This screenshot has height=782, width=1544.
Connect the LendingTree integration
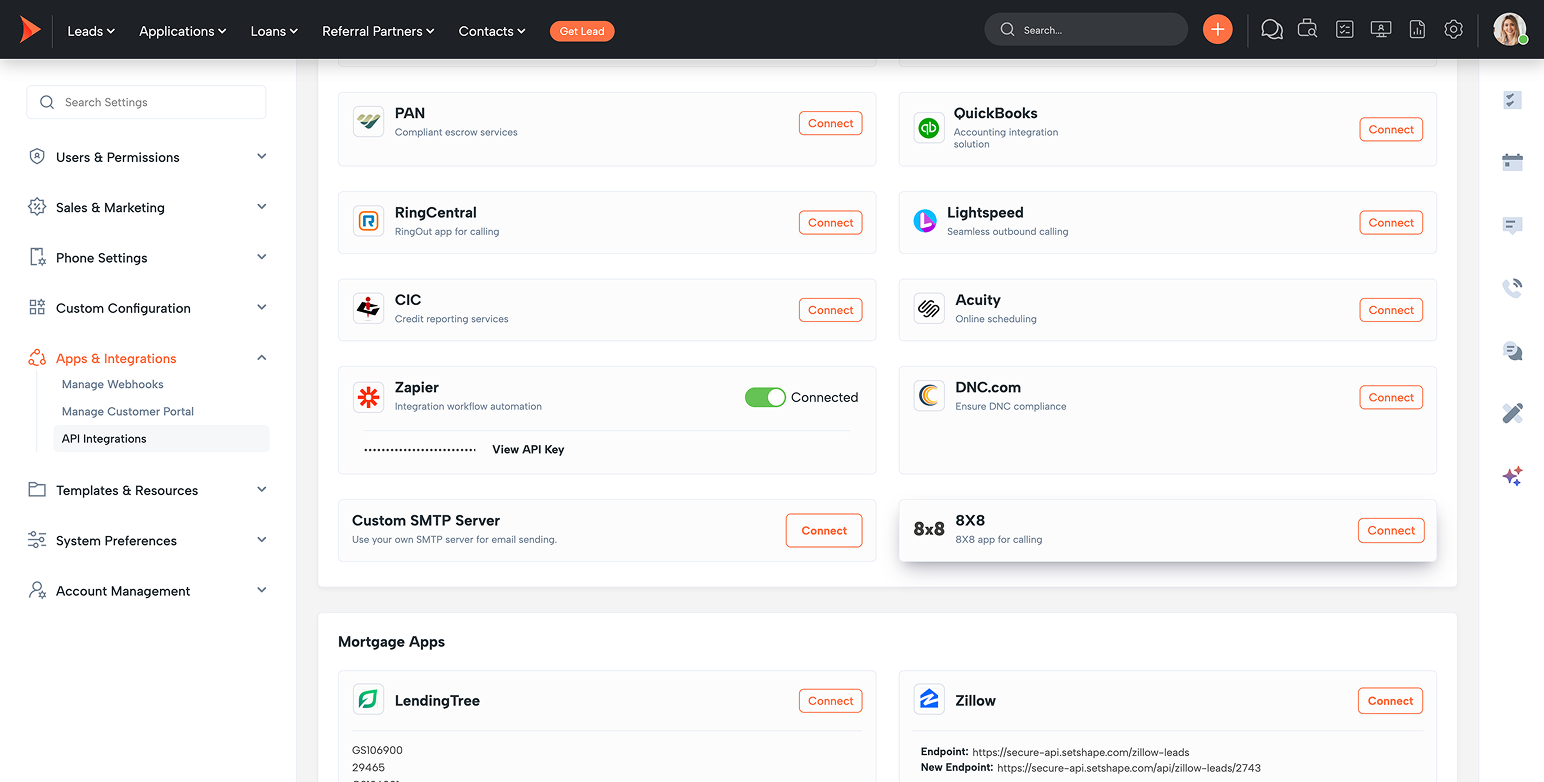pyautogui.click(x=830, y=701)
